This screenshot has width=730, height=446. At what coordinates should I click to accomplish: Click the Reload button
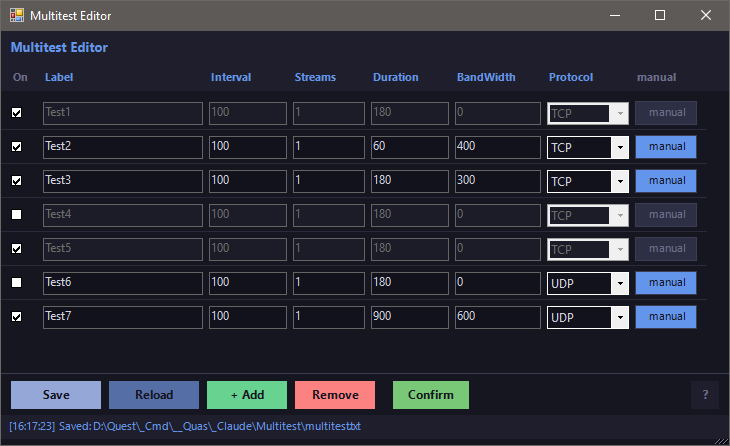(x=154, y=395)
